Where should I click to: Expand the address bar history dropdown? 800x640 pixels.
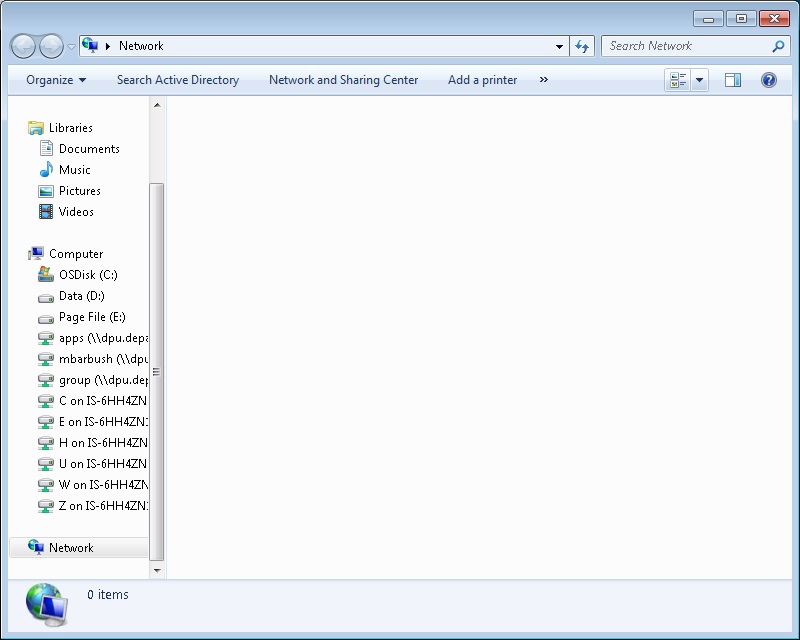(560, 46)
